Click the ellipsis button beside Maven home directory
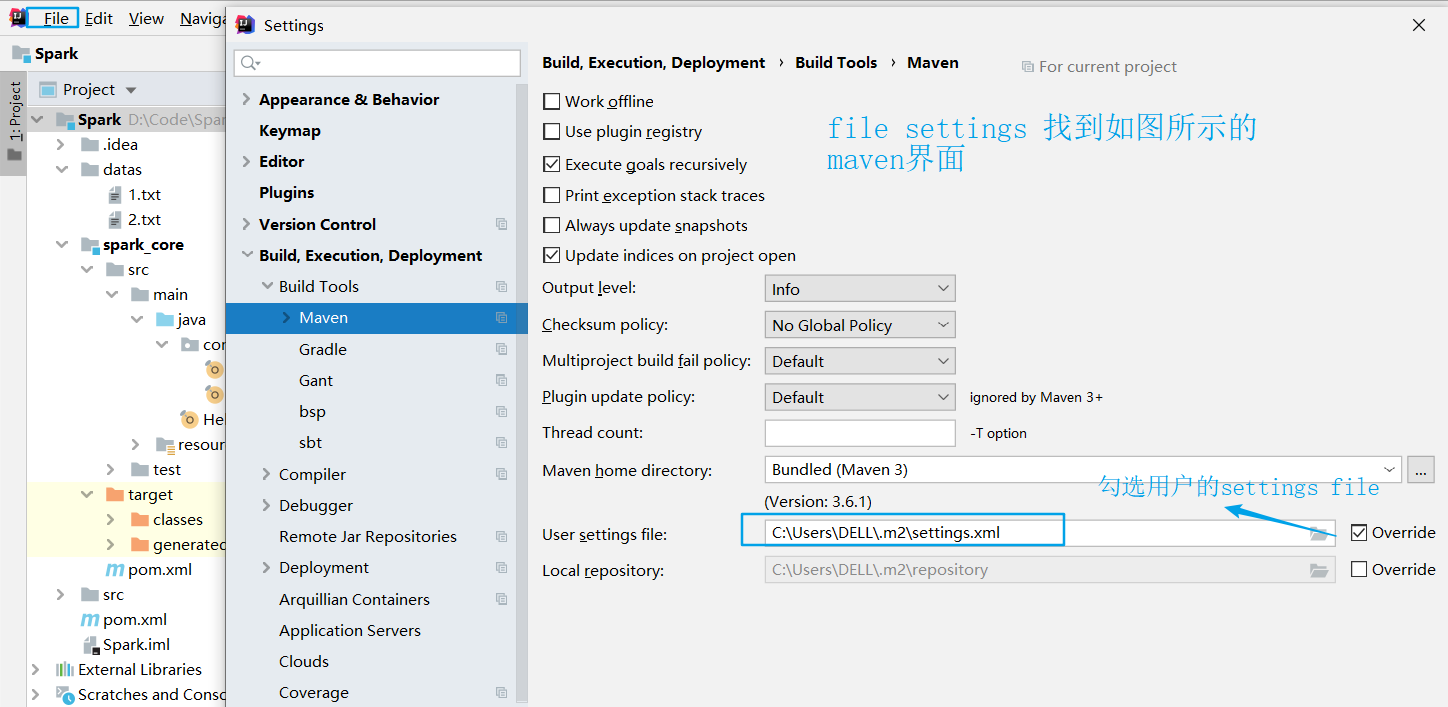This screenshot has width=1448, height=707. click(x=1421, y=469)
